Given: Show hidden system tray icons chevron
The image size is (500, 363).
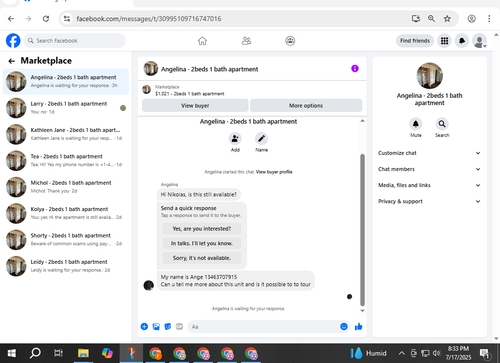Looking at the screenshot, I should pyautogui.click(x=402, y=353).
